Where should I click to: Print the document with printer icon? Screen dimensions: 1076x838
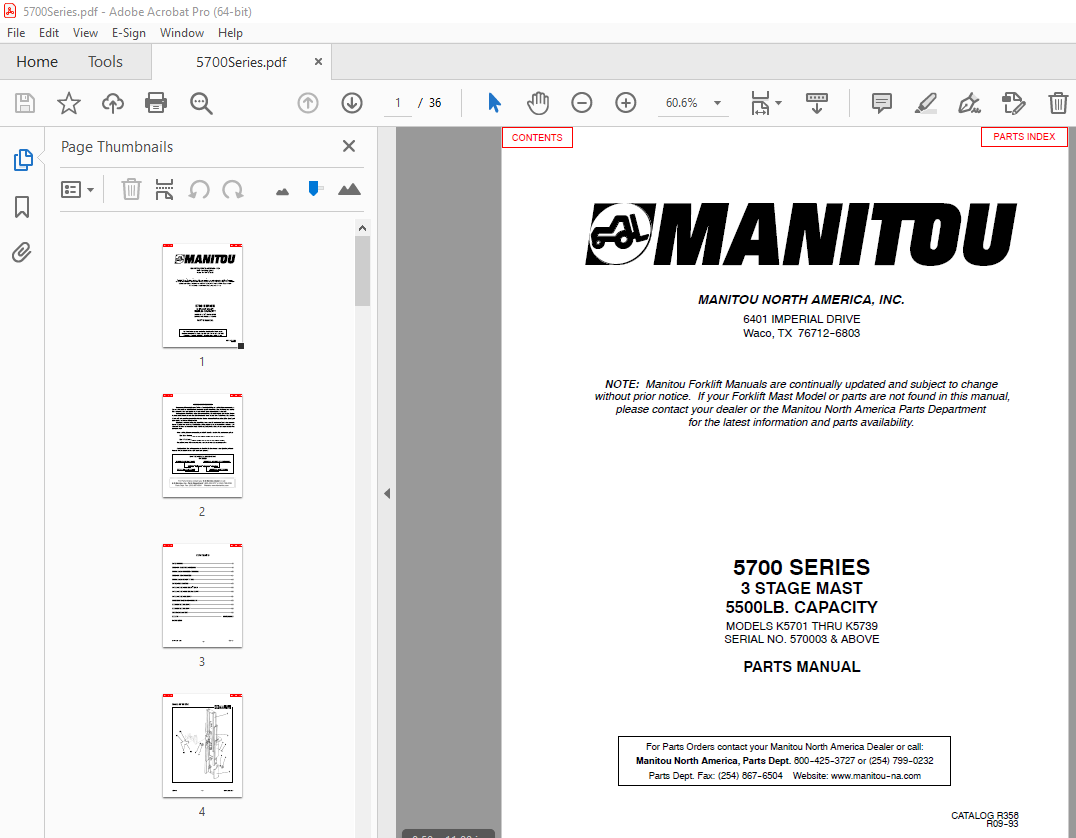pos(156,103)
